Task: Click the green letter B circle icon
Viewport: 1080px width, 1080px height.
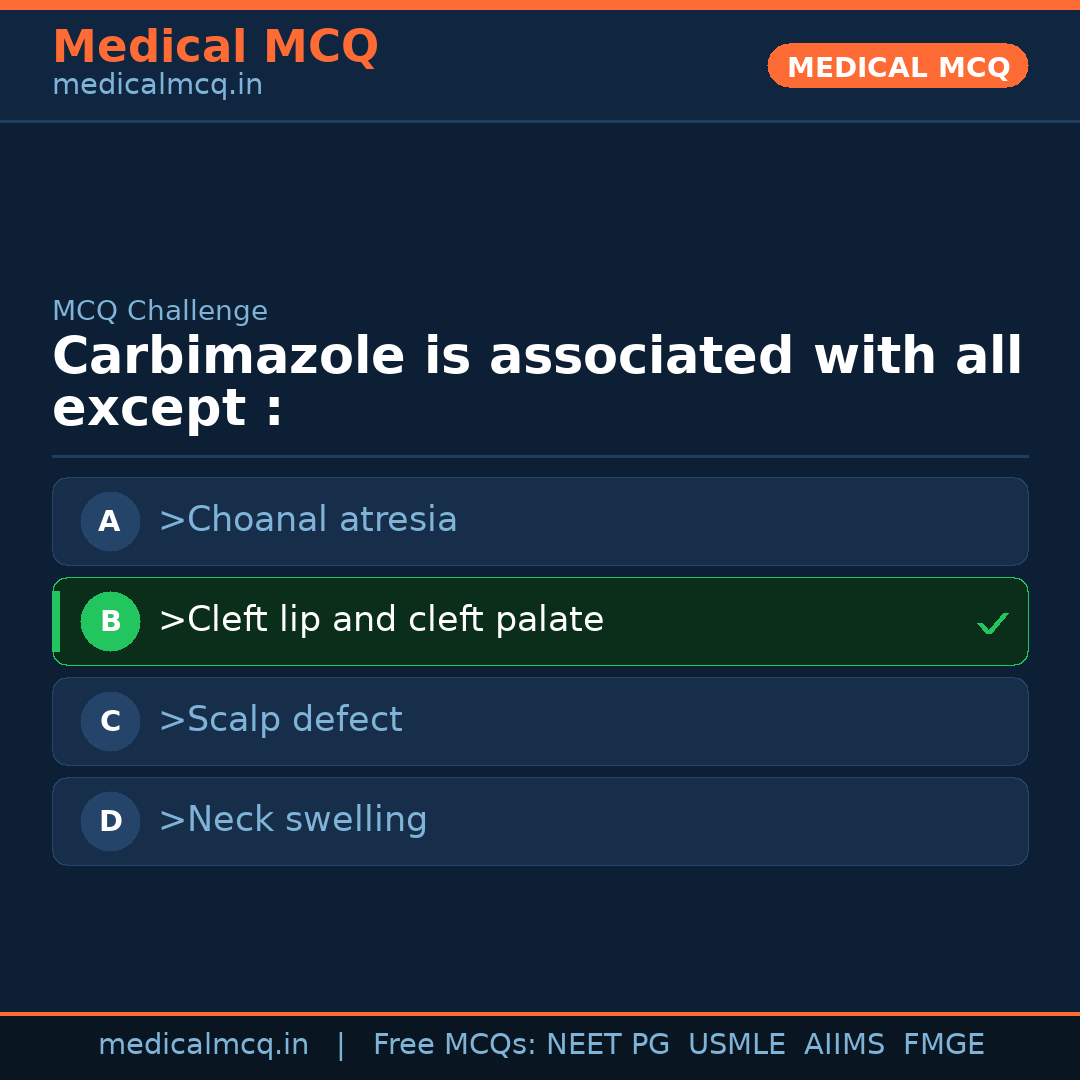Action: (x=110, y=621)
